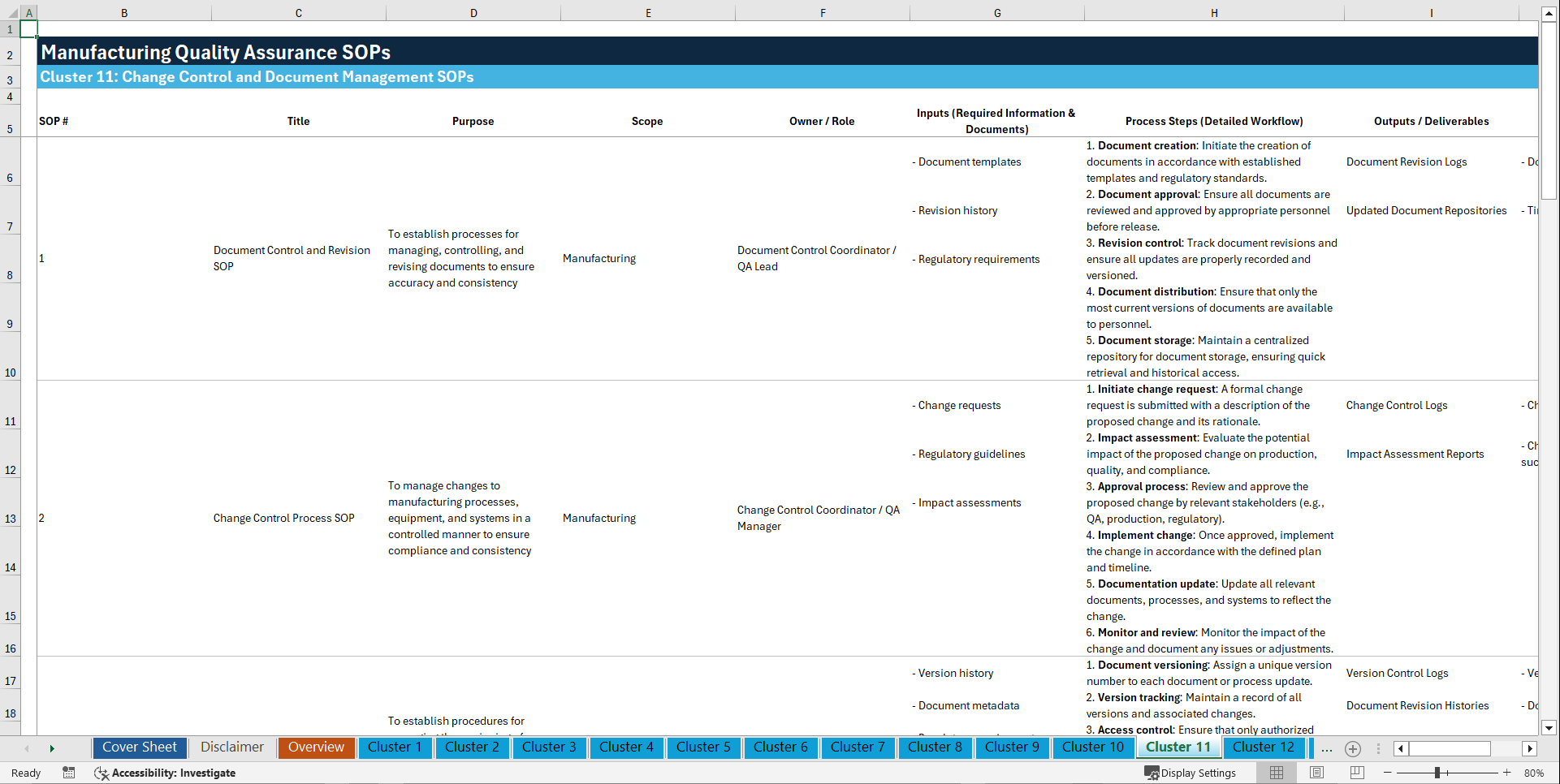Switch to Page Layout view icon
1560x784 pixels.
1316,773
